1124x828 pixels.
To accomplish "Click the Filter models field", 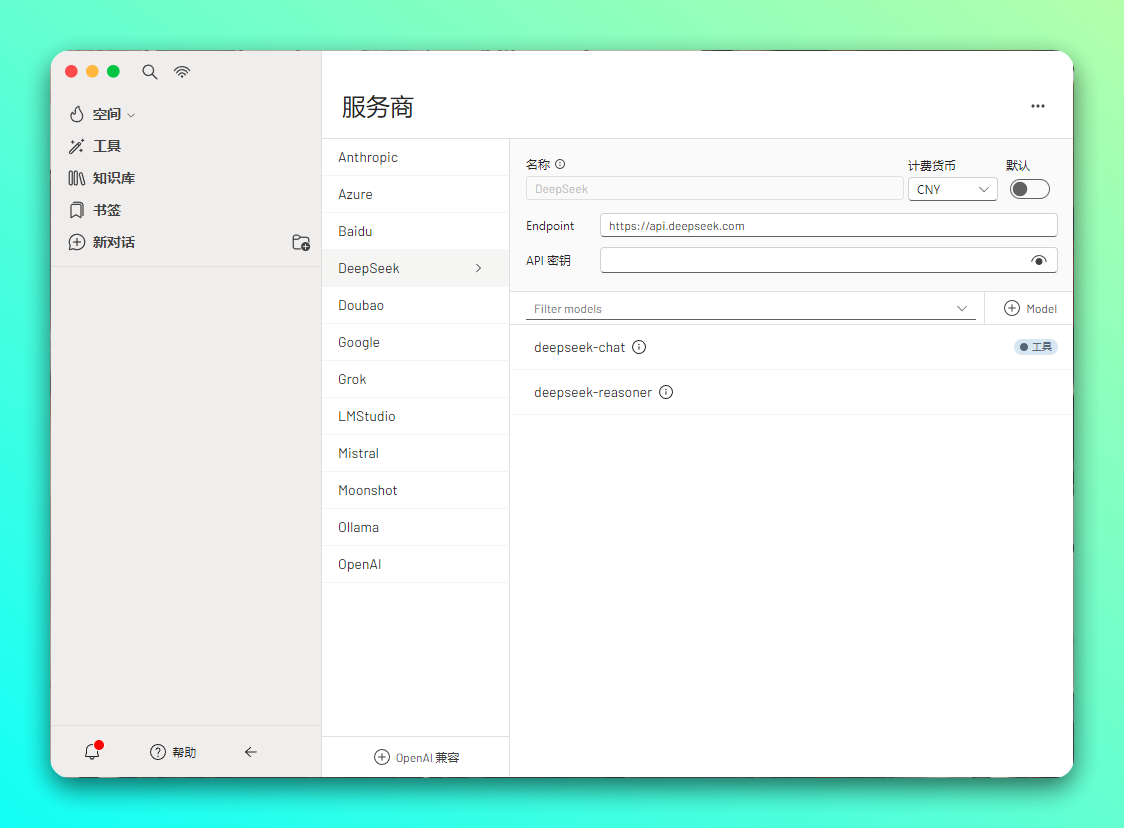I will (x=750, y=309).
